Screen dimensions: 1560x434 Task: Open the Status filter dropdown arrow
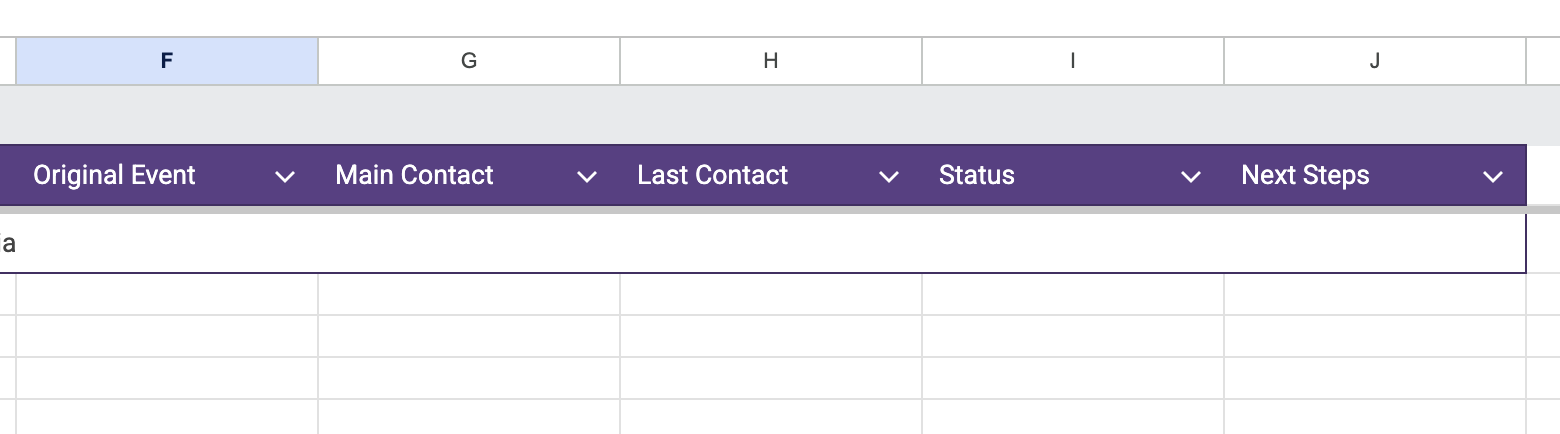click(x=1191, y=177)
